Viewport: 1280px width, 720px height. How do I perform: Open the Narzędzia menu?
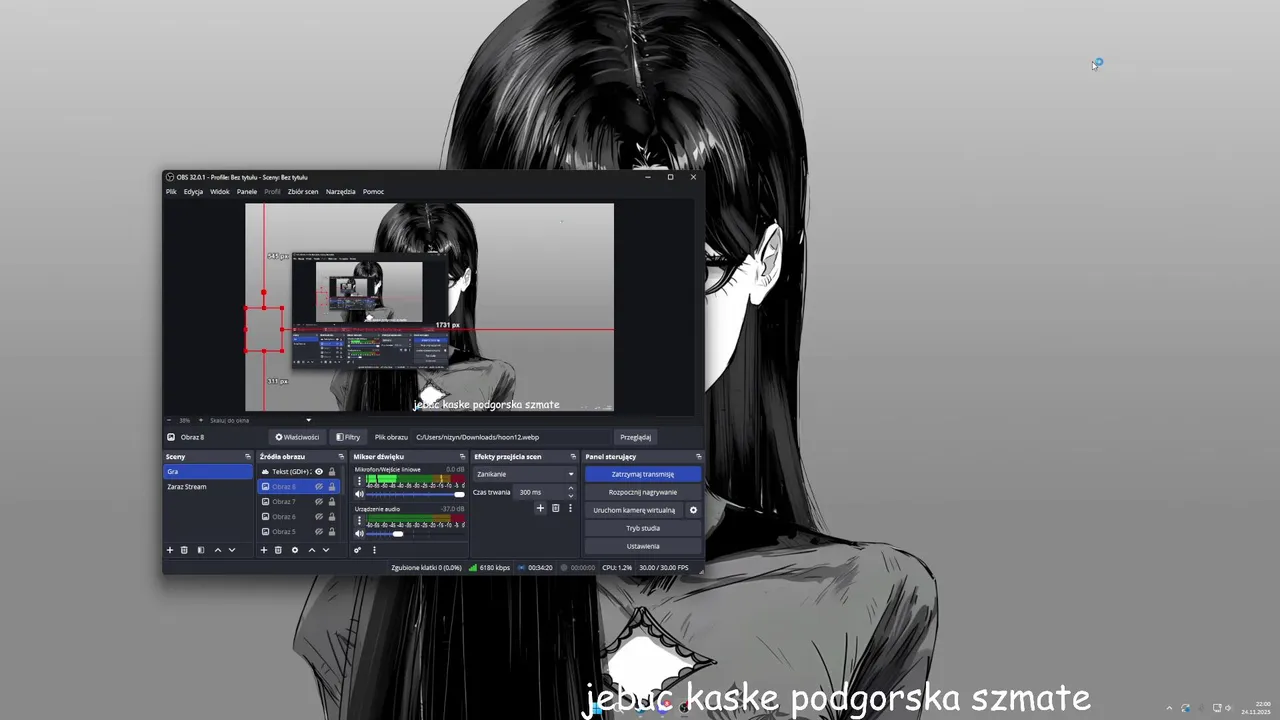point(340,191)
